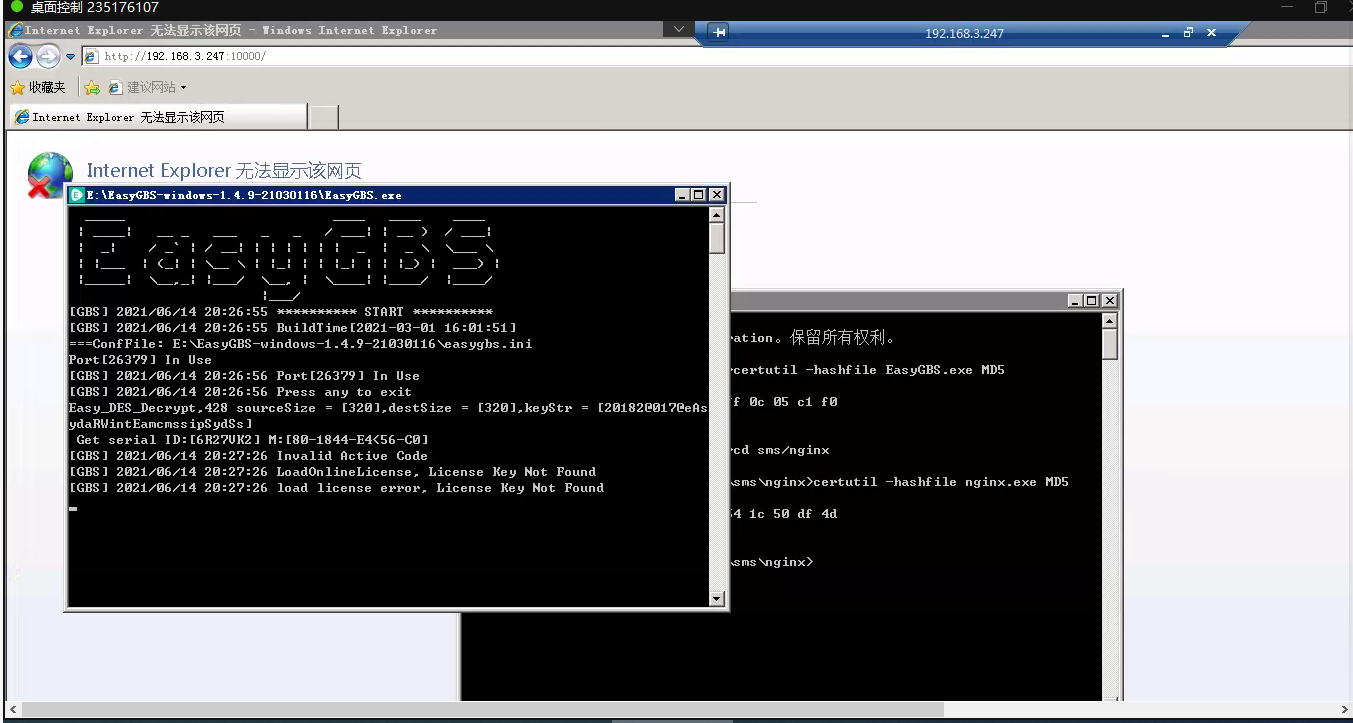The image size is (1353, 723).
Task: Restore down the 192.168.3.247 remote session
Action: coord(1188,33)
